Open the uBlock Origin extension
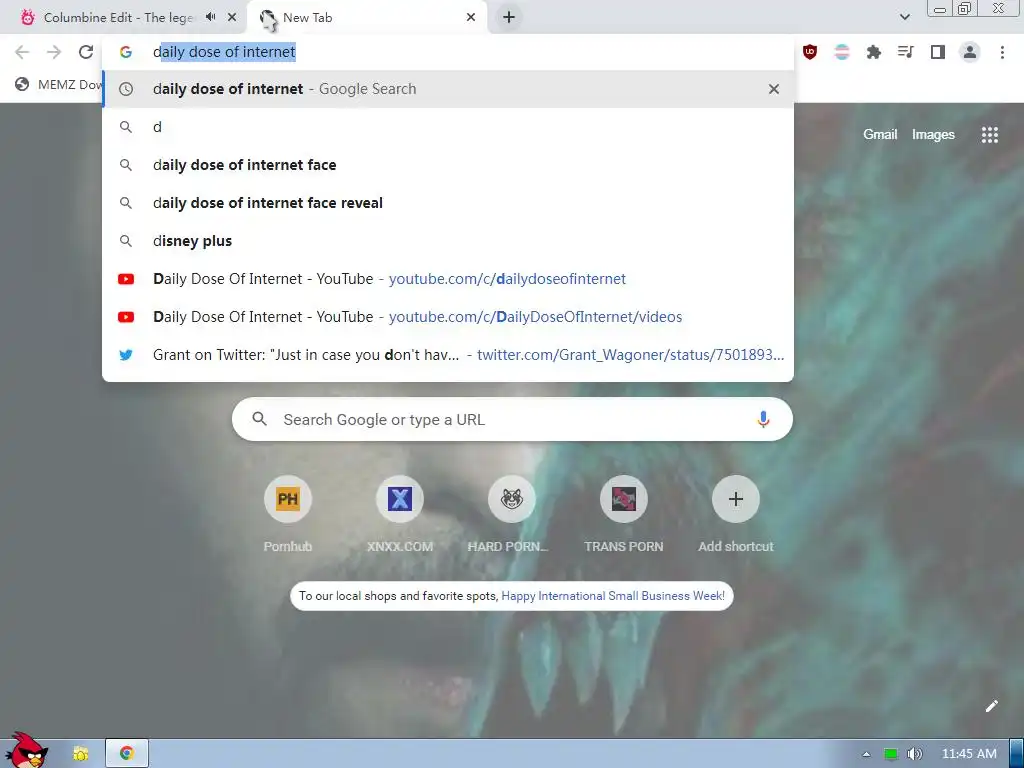Viewport: 1024px width, 768px height. pos(810,52)
